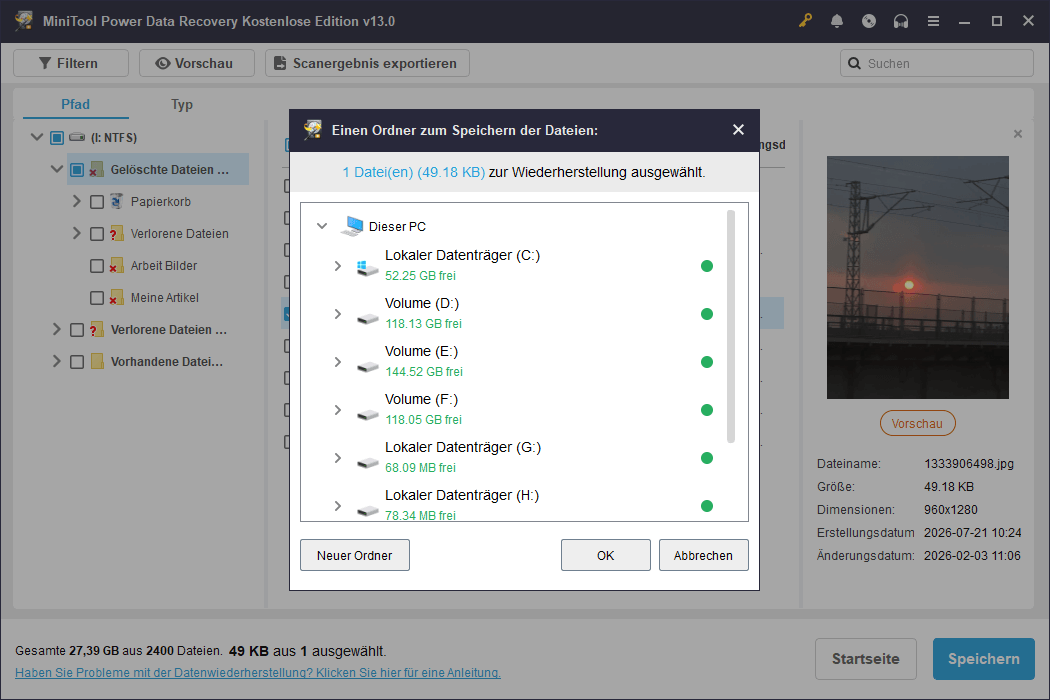Screen dimensions: 1050x700
Task: Switch to the Pfad tab
Action: (x=75, y=104)
